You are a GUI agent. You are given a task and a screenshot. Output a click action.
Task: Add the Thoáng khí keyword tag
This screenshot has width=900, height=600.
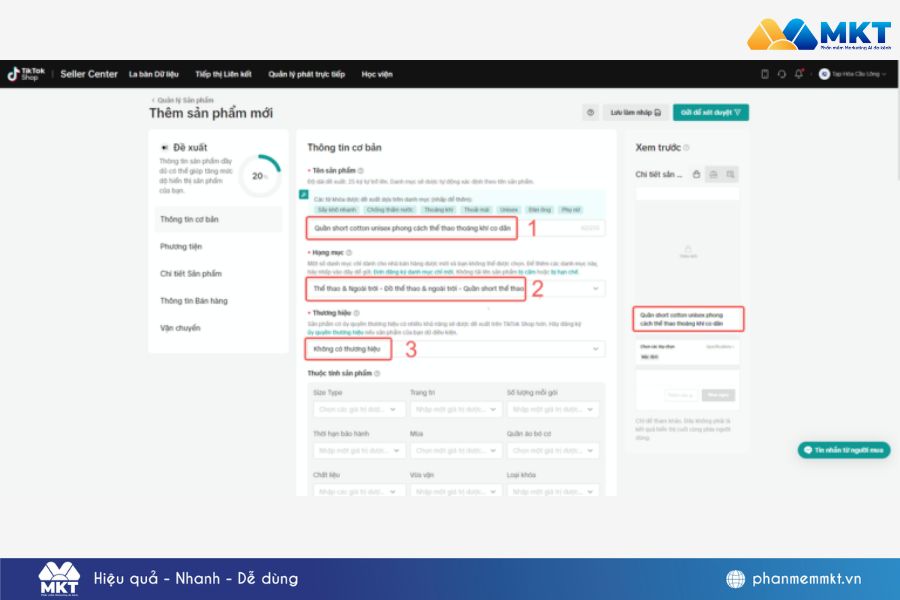click(439, 210)
